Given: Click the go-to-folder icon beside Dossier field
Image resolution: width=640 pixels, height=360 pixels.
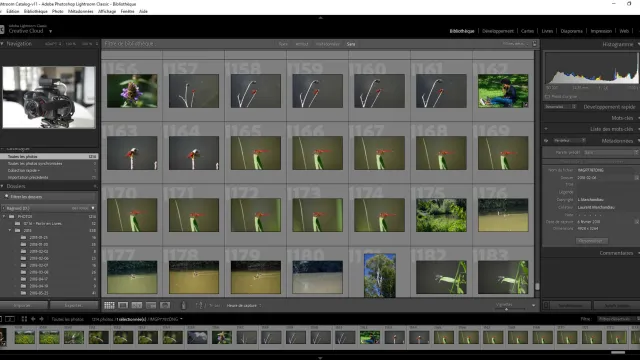Looking at the screenshot, I should tap(636, 178).
